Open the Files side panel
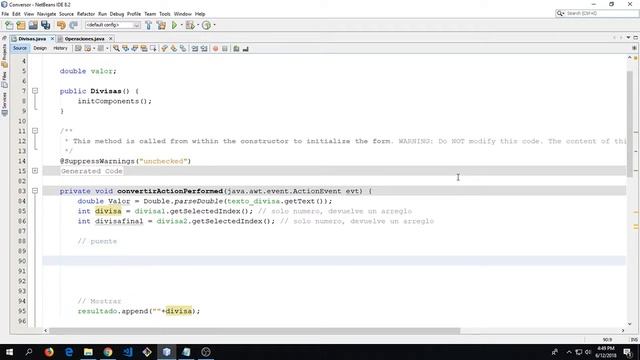This screenshot has width=640, height=360. point(4,80)
